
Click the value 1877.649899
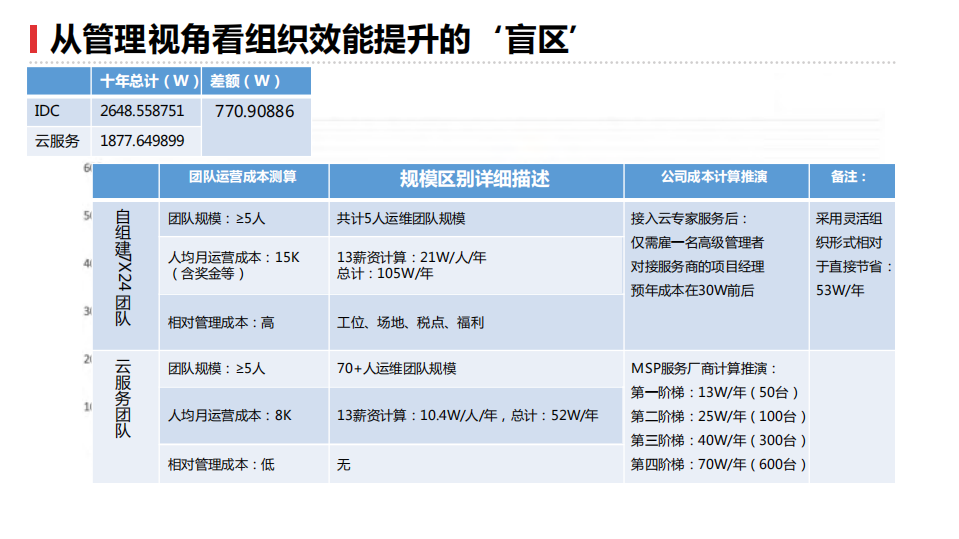pos(142,141)
